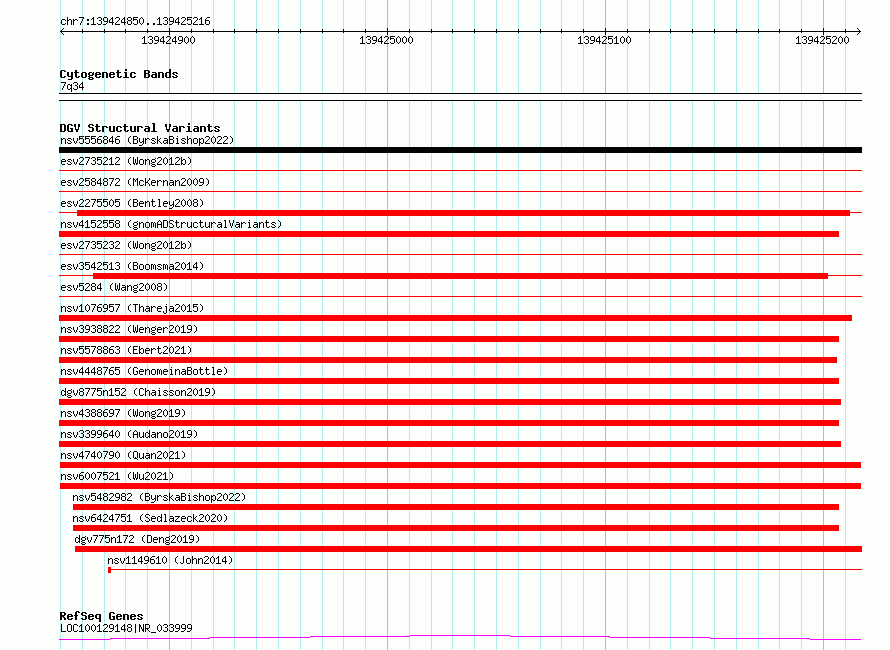Click the red bar under nsv6424751 (Sedlazeck2020)
The width and height of the screenshot is (890, 650).
pyautogui.click(x=456, y=528)
